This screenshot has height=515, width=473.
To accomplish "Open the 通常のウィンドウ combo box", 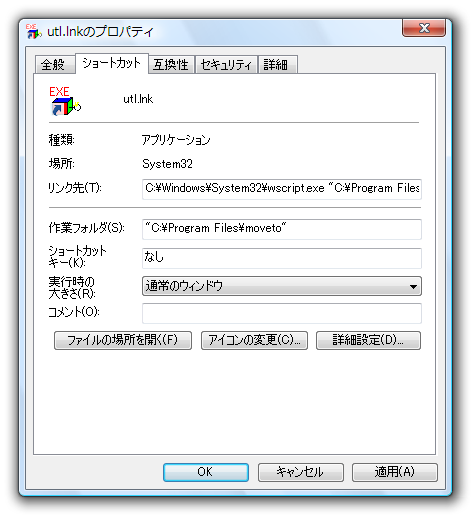I will coord(282,286).
